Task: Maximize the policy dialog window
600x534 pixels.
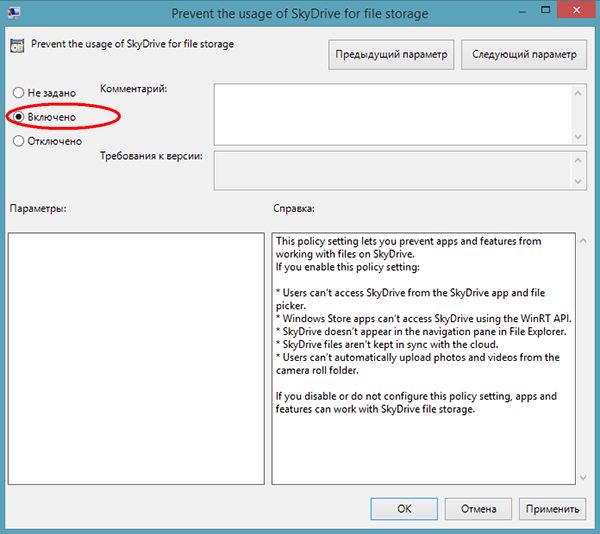Action: coord(546,10)
